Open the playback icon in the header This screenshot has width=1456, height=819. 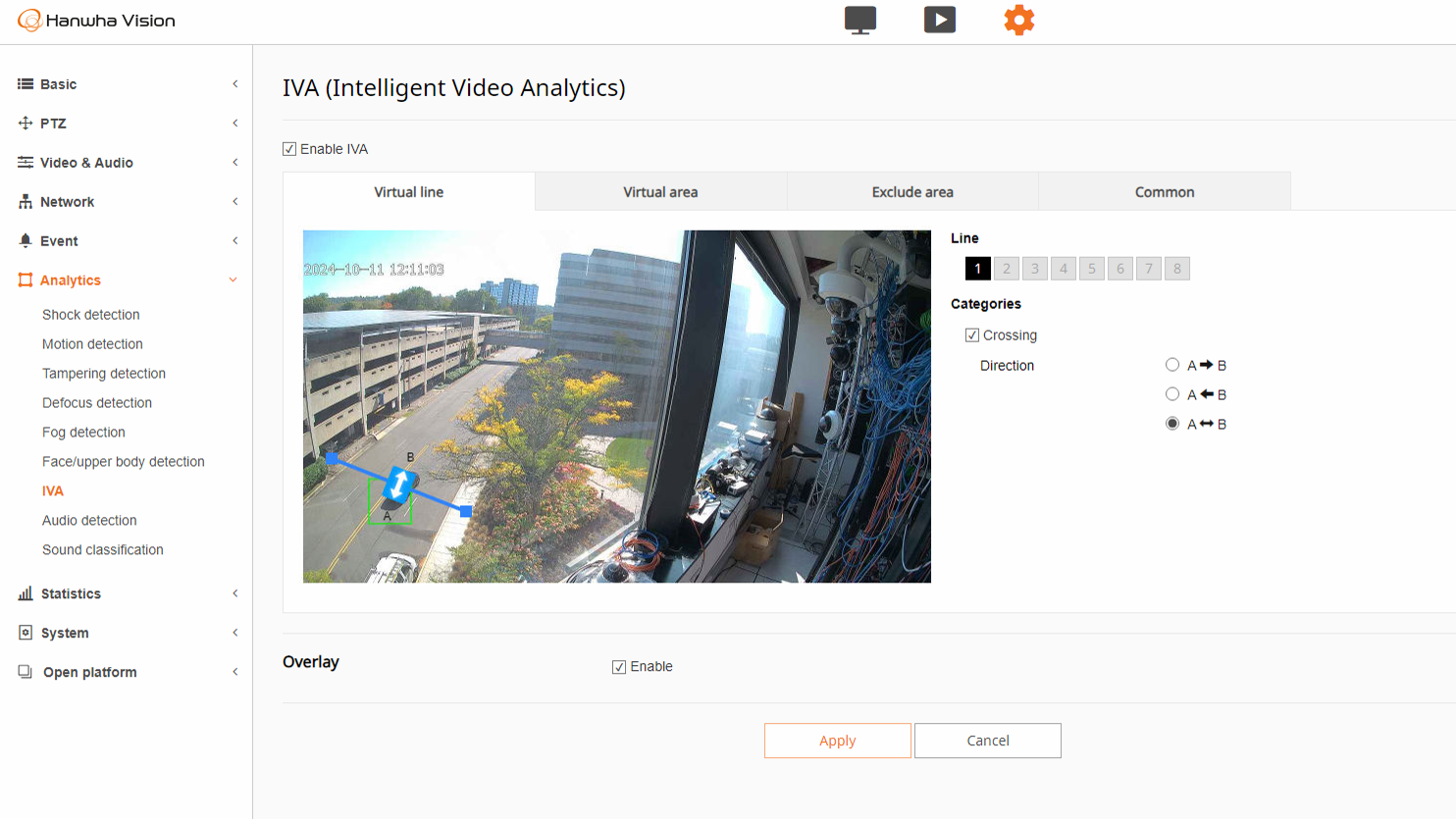click(939, 20)
